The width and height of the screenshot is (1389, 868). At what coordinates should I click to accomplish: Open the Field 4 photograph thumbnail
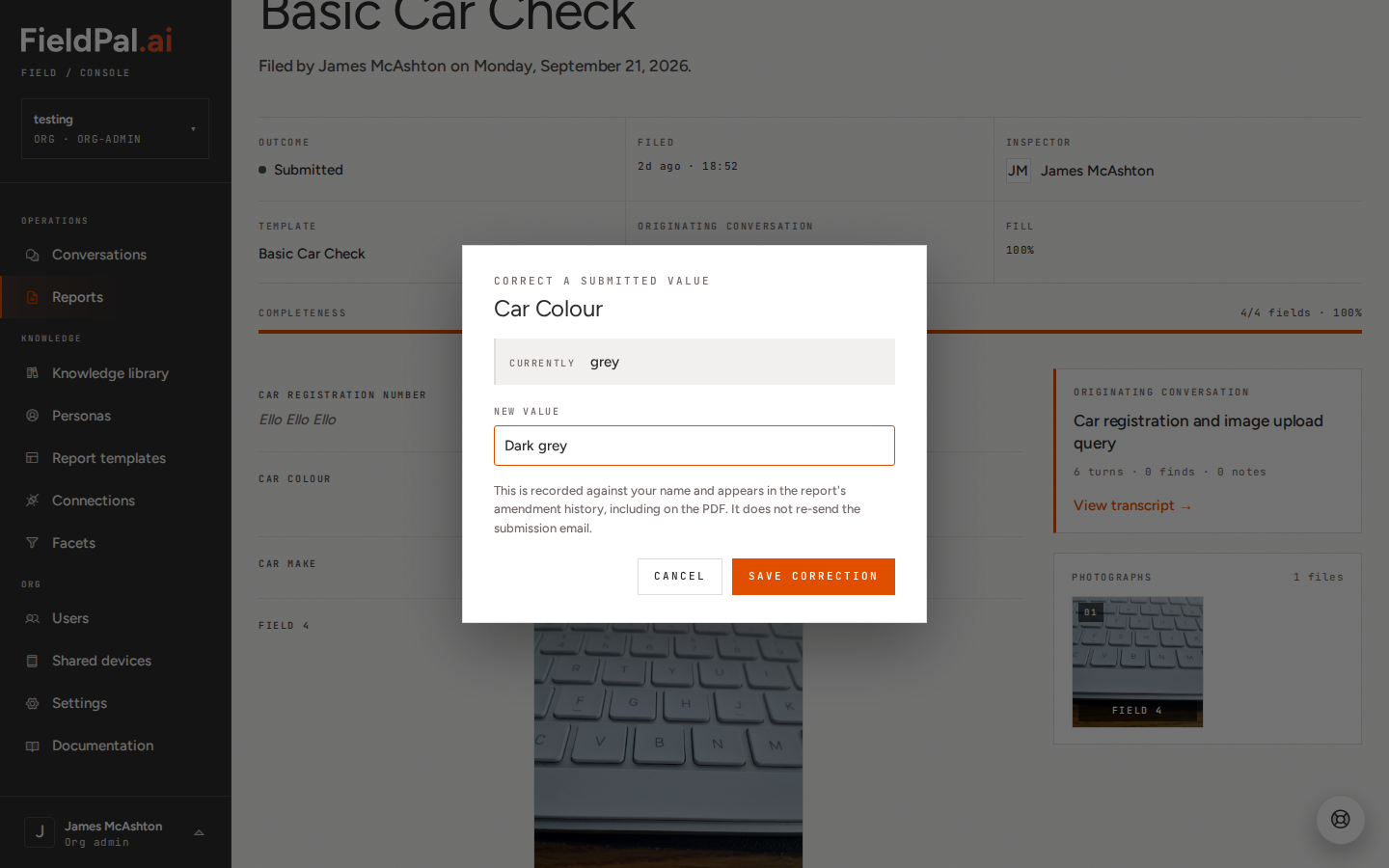click(1137, 662)
